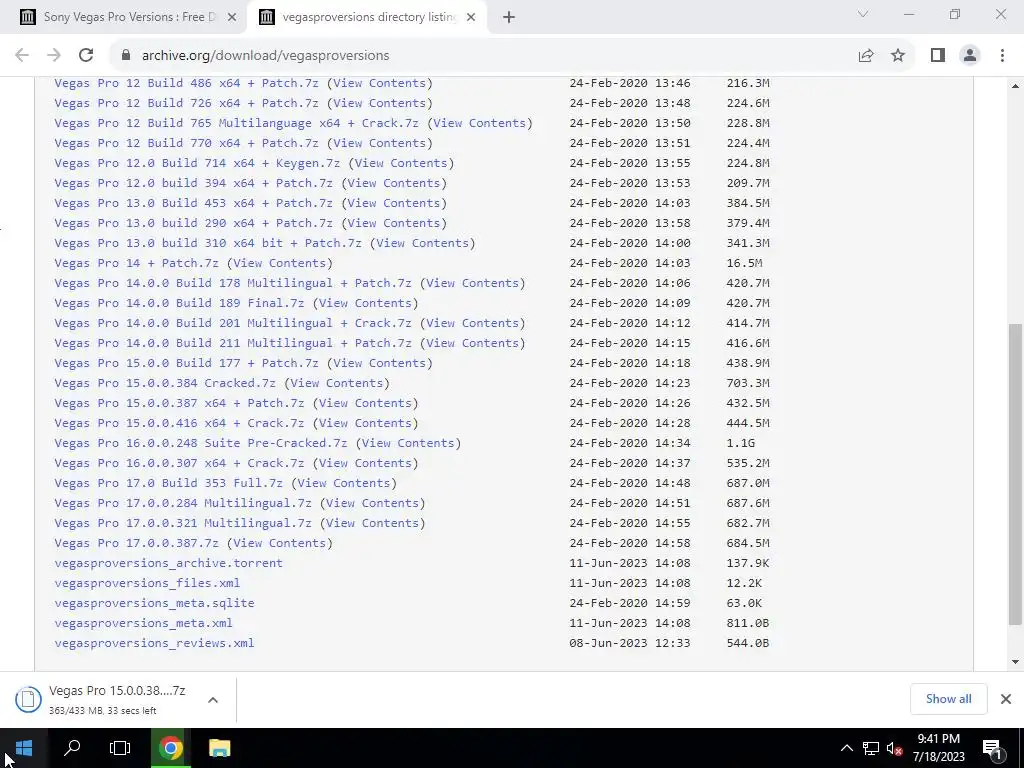View Contents of Vegas Pro 15.0.0.387 x64

coord(365,403)
